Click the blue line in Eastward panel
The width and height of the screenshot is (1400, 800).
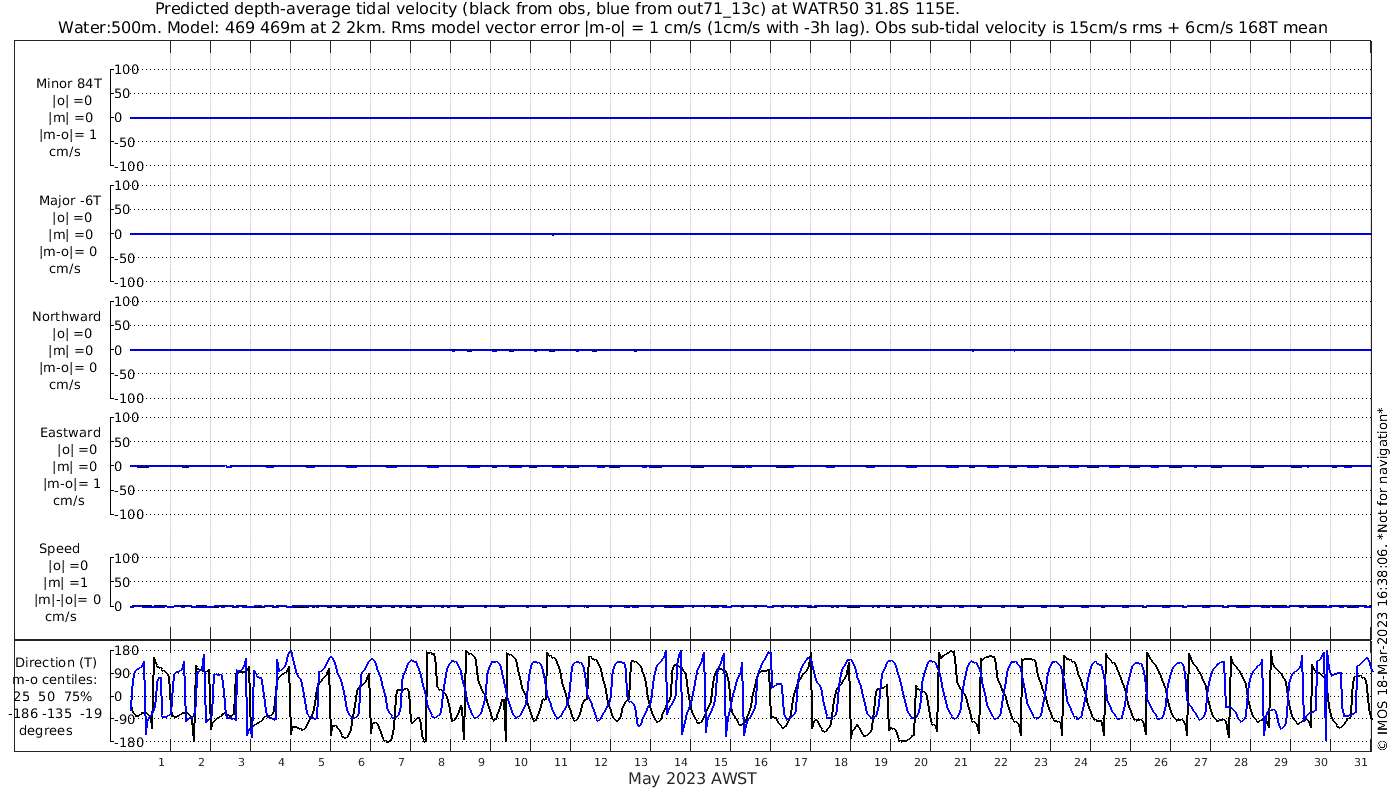tap(750, 466)
